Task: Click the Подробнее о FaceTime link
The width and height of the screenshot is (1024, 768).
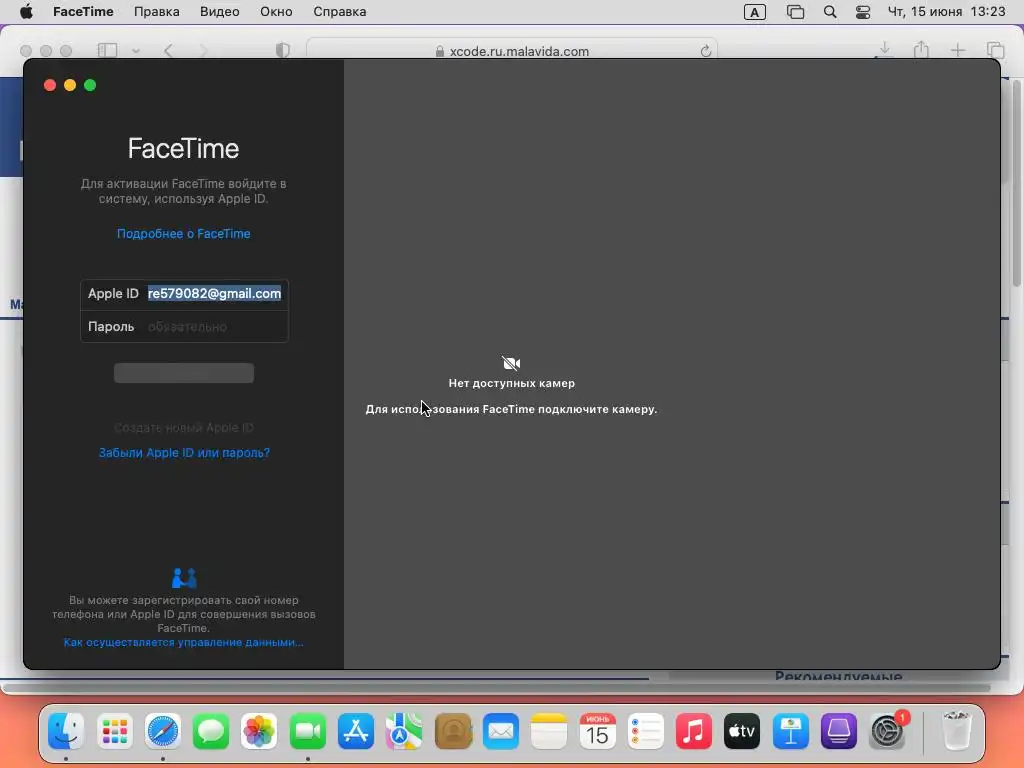Action: pos(184,234)
